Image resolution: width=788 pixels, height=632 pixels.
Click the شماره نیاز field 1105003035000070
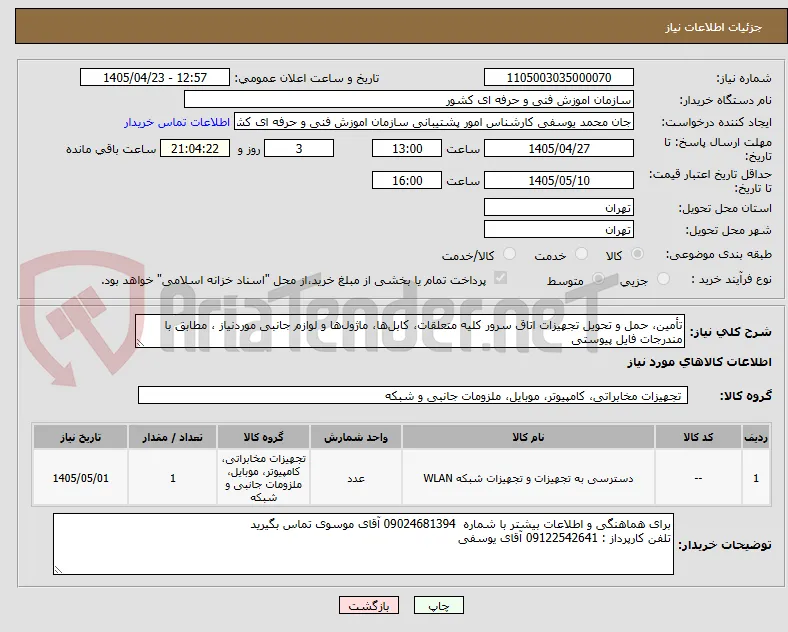pos(559,77)
